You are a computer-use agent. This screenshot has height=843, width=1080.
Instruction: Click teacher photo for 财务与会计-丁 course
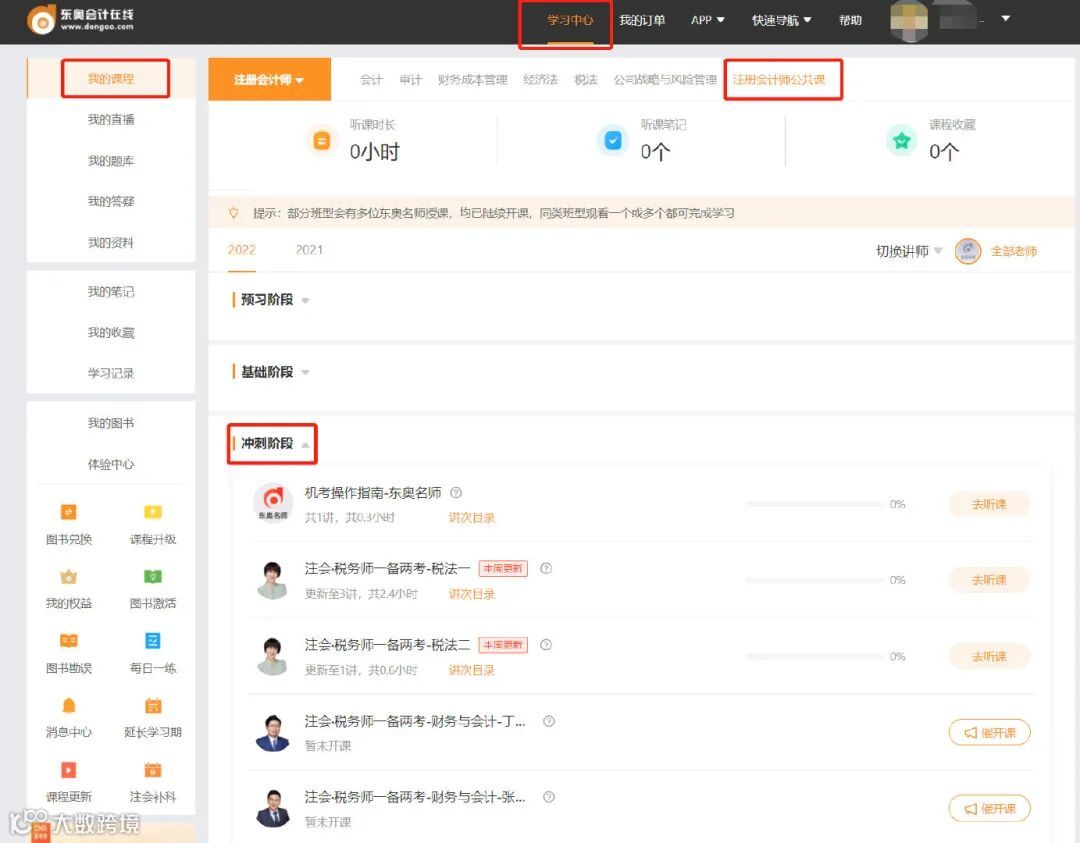coord(273,732)
